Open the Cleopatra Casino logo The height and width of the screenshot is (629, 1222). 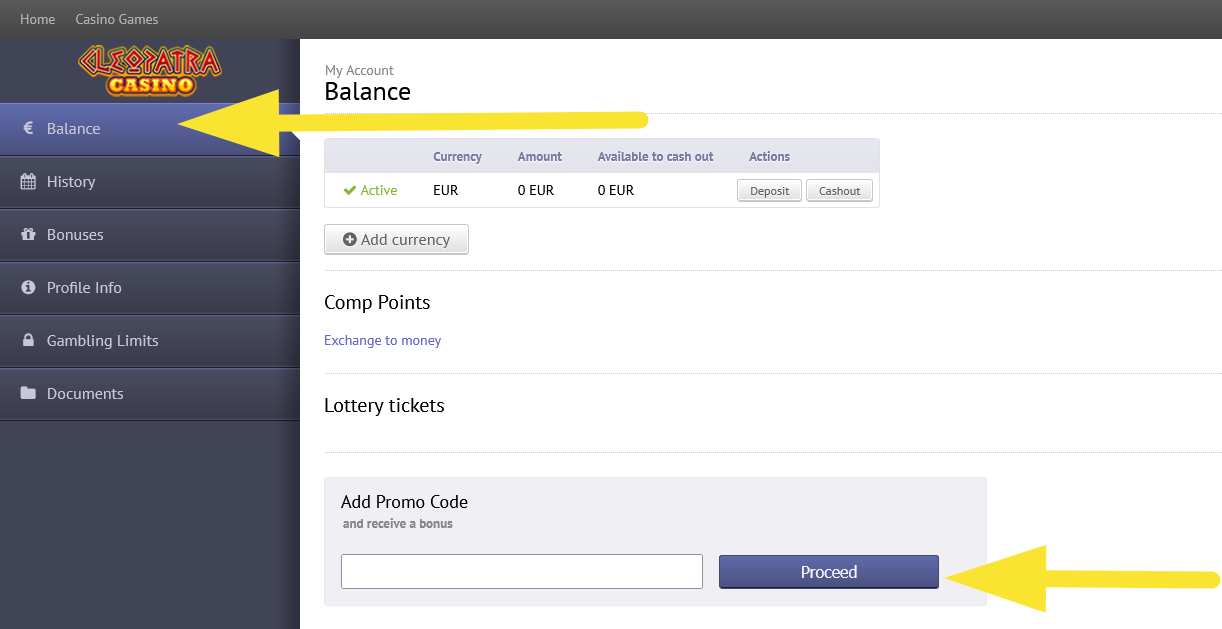tap(150, 70)
